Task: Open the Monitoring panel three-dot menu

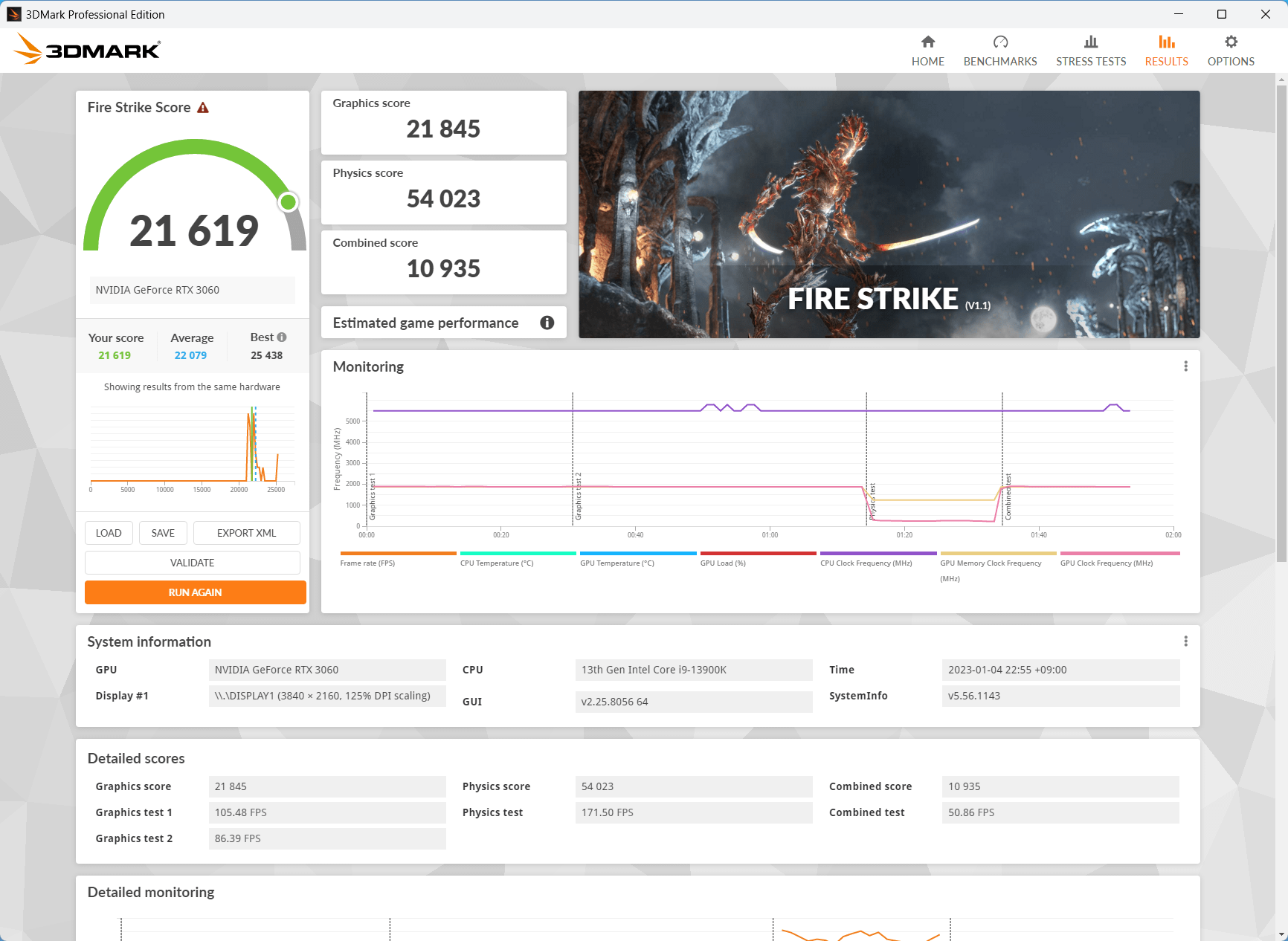Action: click(1185, 366)
